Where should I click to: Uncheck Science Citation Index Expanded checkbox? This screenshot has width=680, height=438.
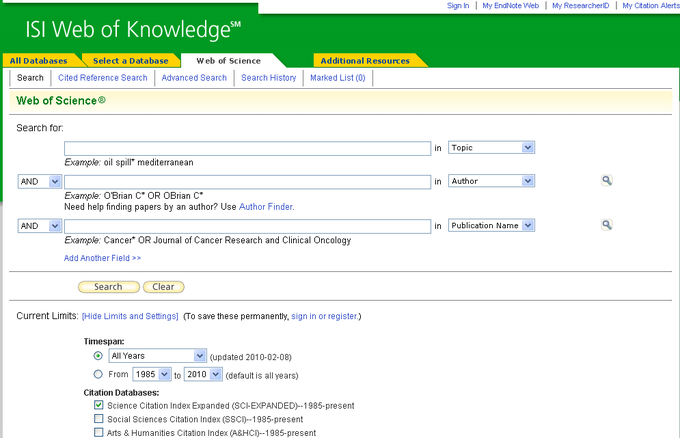(x=98, y=405)
